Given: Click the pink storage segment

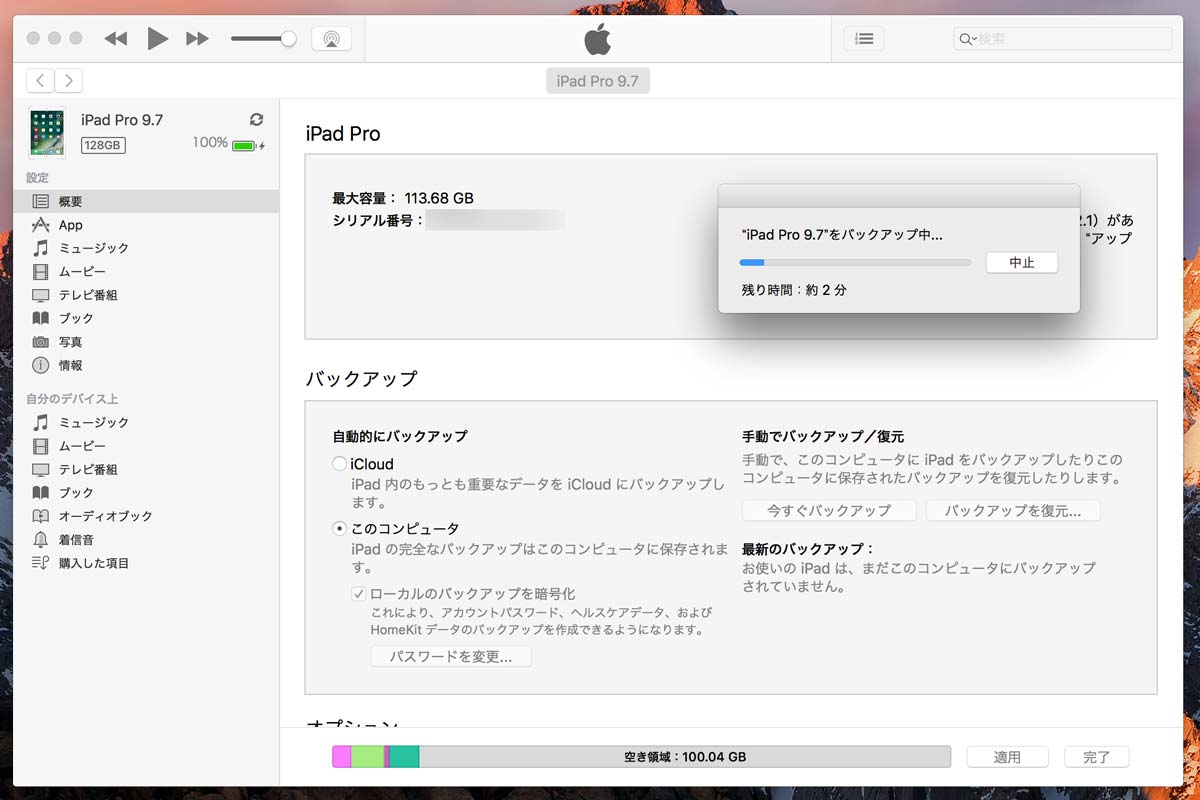Looking at the screenshot, I should (342, 757).
